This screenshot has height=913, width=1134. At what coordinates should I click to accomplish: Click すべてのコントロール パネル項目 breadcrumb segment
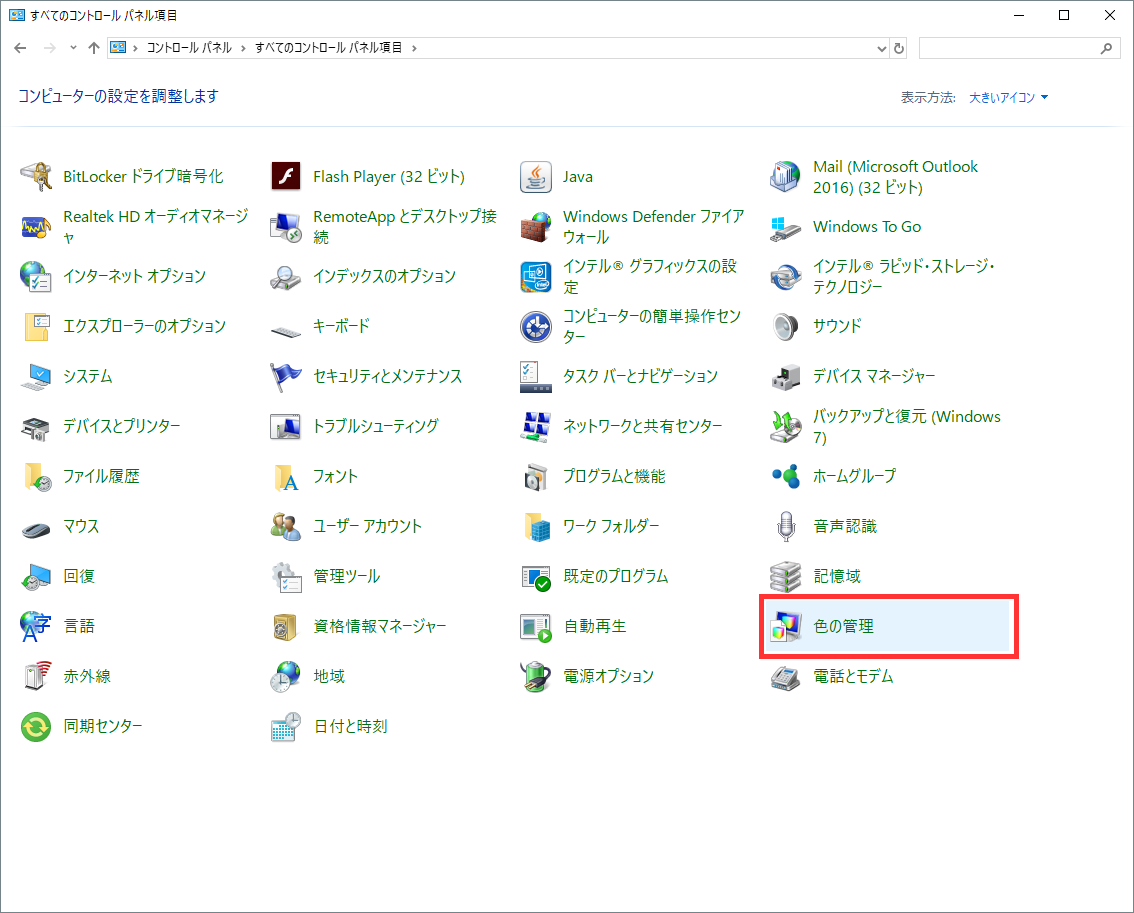[329, 48]
